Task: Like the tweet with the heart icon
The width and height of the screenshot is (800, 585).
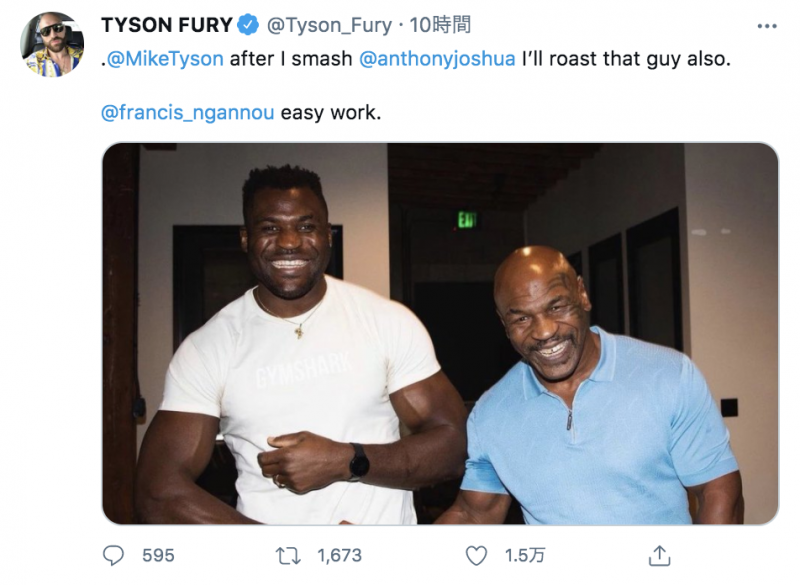Action: click(x=477, y=555)
